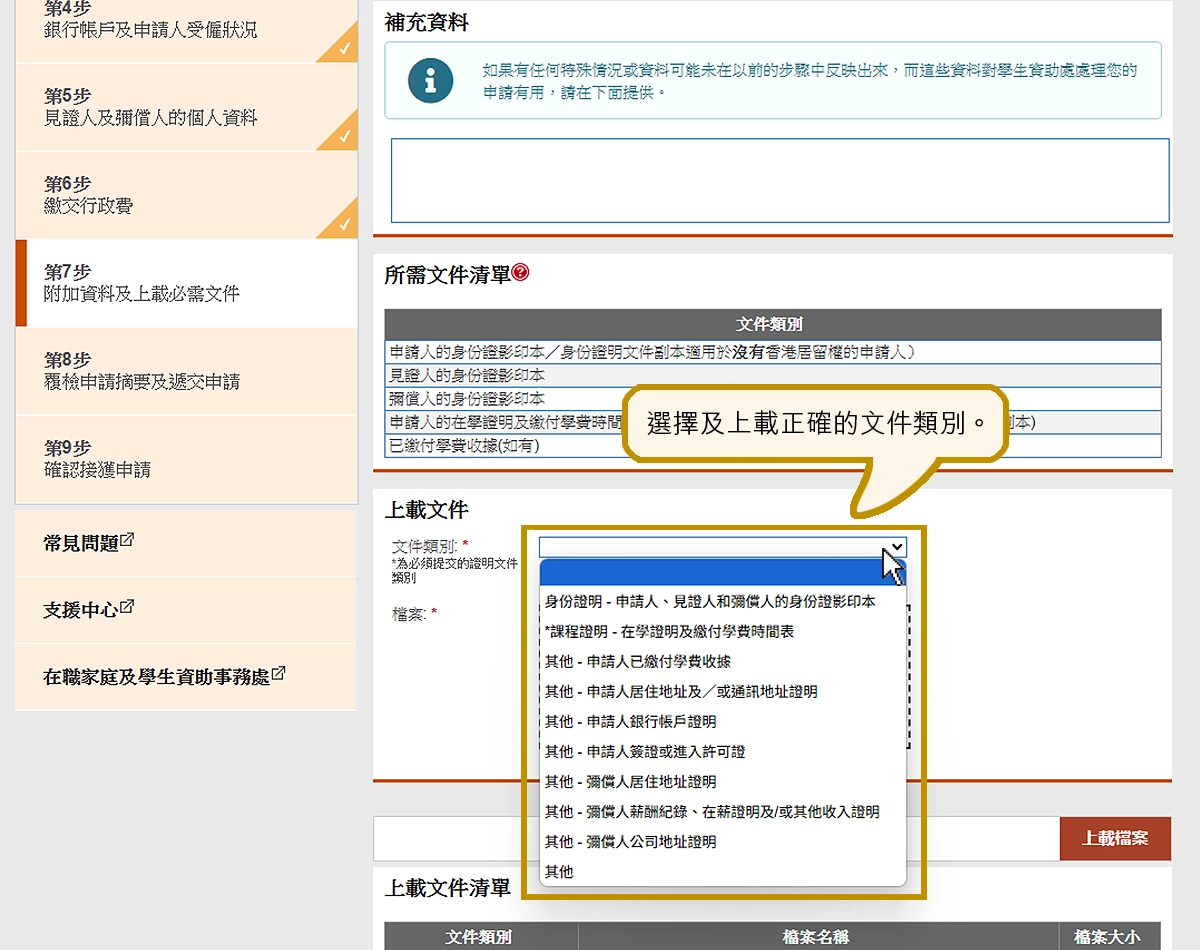The image size is (1200, 950).
Task: Choose *課程證明 - 在學證明及繳付學費時間表 option
Action: [669, 631]
